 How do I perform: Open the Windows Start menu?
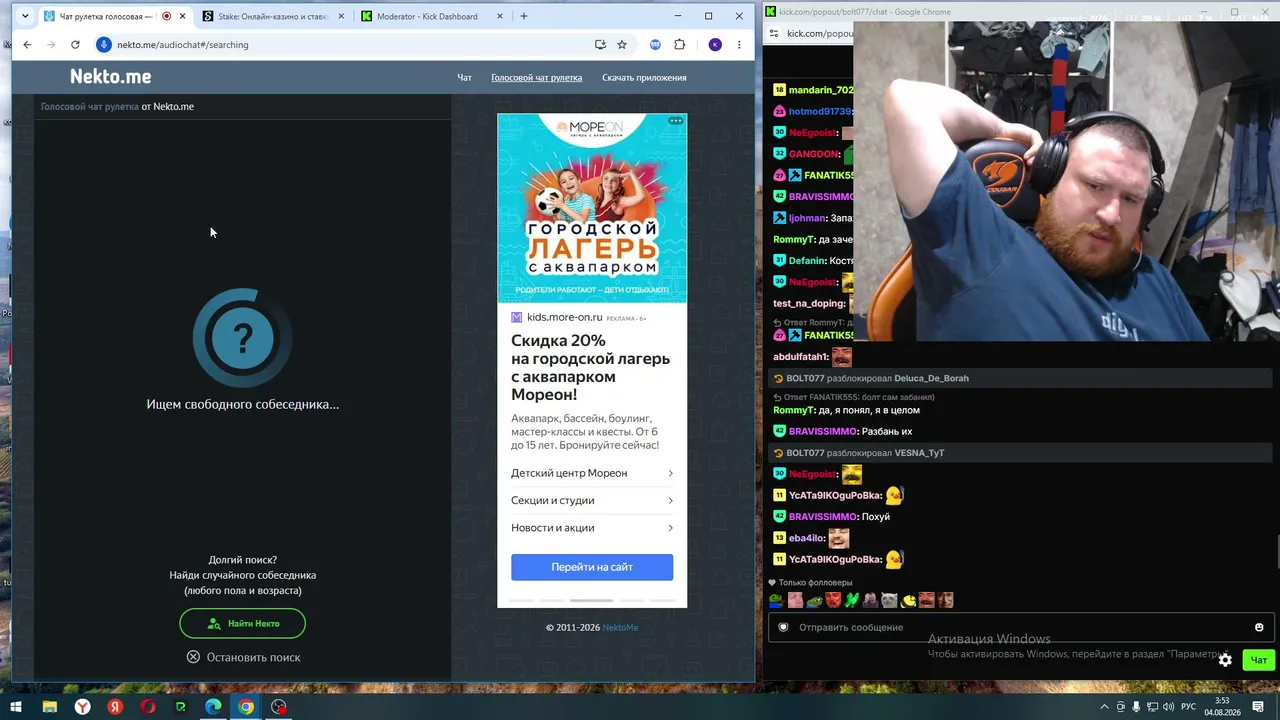click(16, 707)
